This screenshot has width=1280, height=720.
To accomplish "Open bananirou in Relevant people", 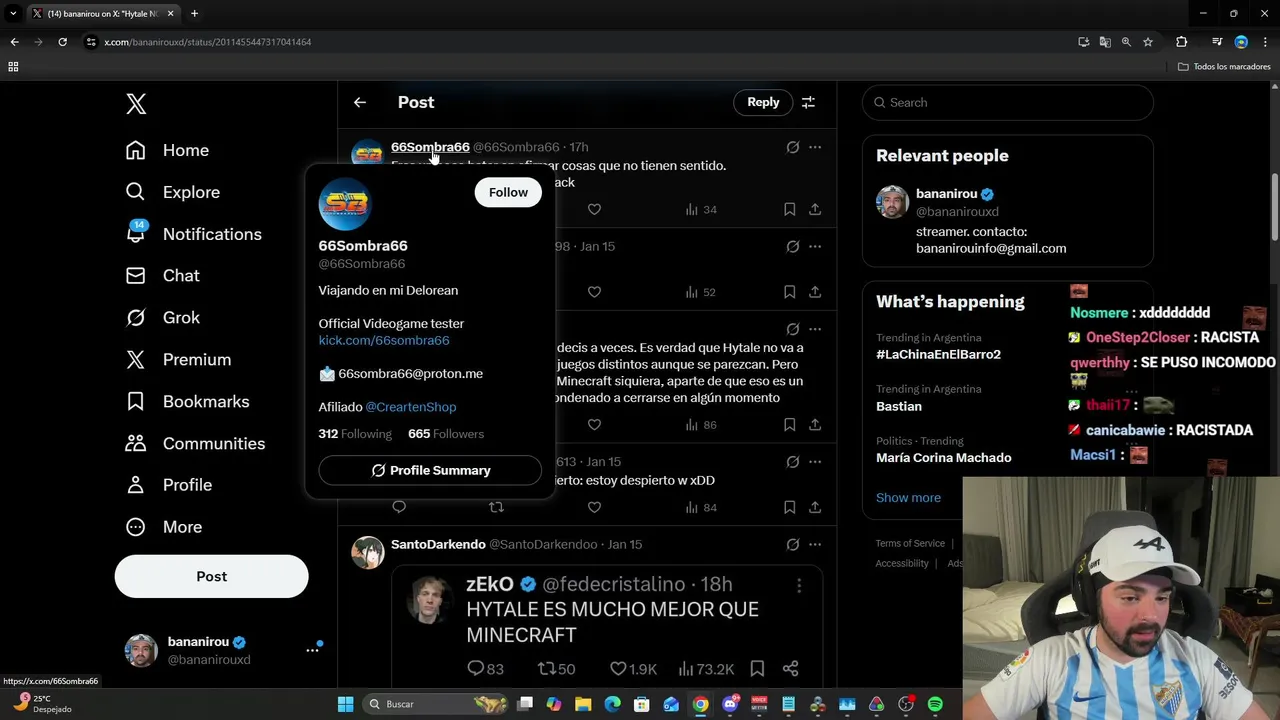I will [946, 194].
